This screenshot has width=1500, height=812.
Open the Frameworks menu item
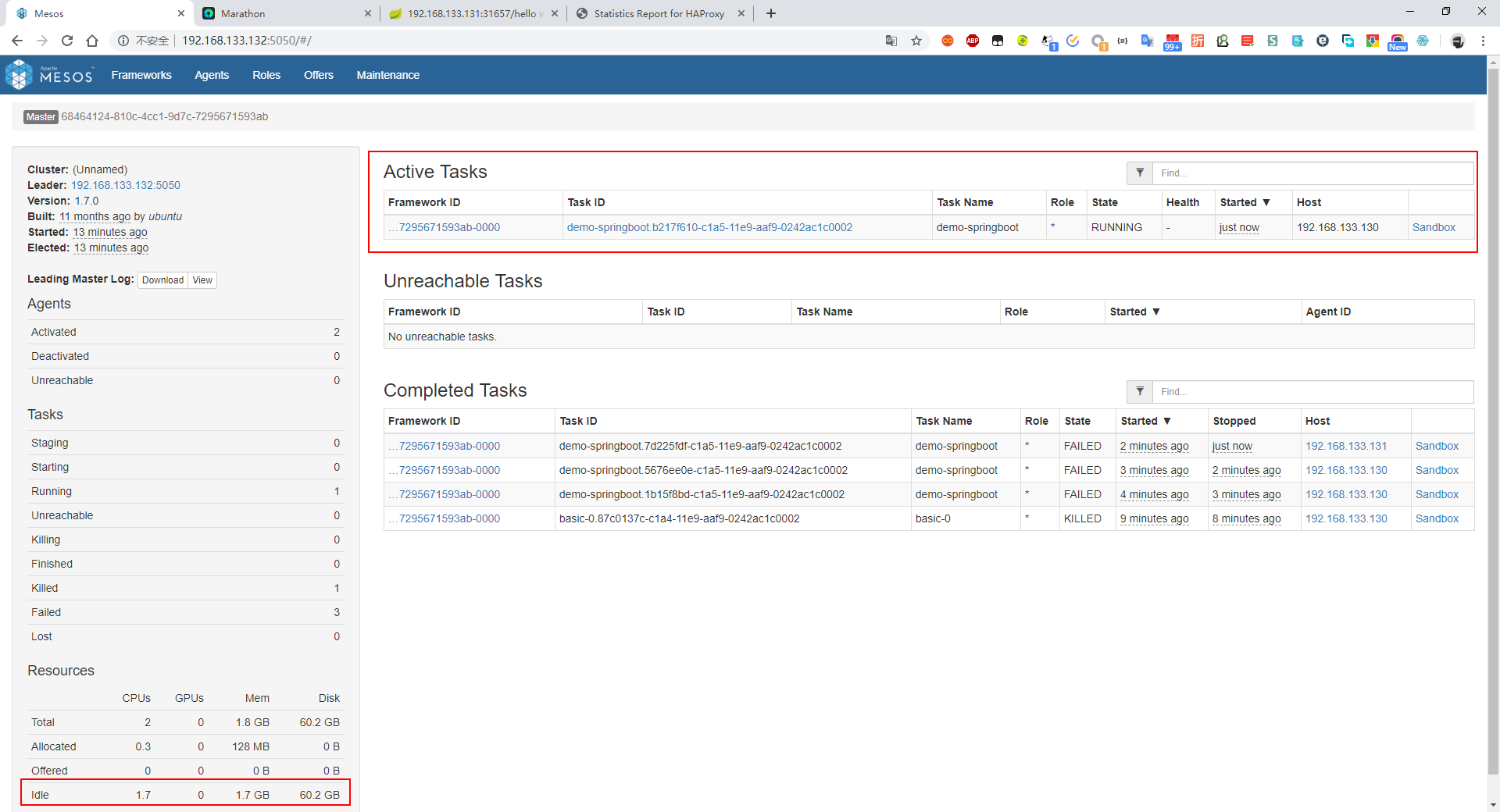pyautogui.click(x=141, y=75)
